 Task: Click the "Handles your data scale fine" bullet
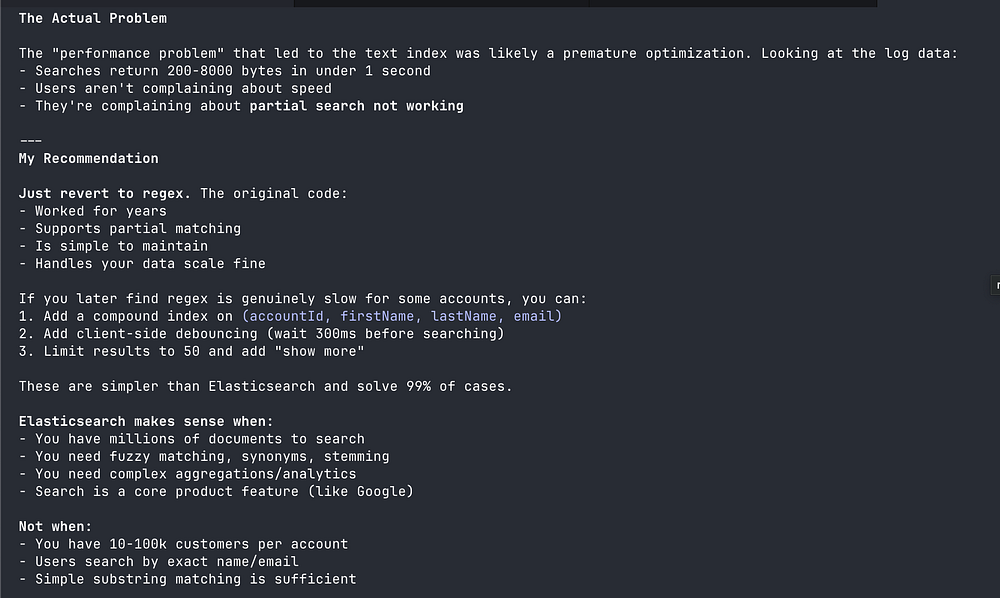point(150,263)
